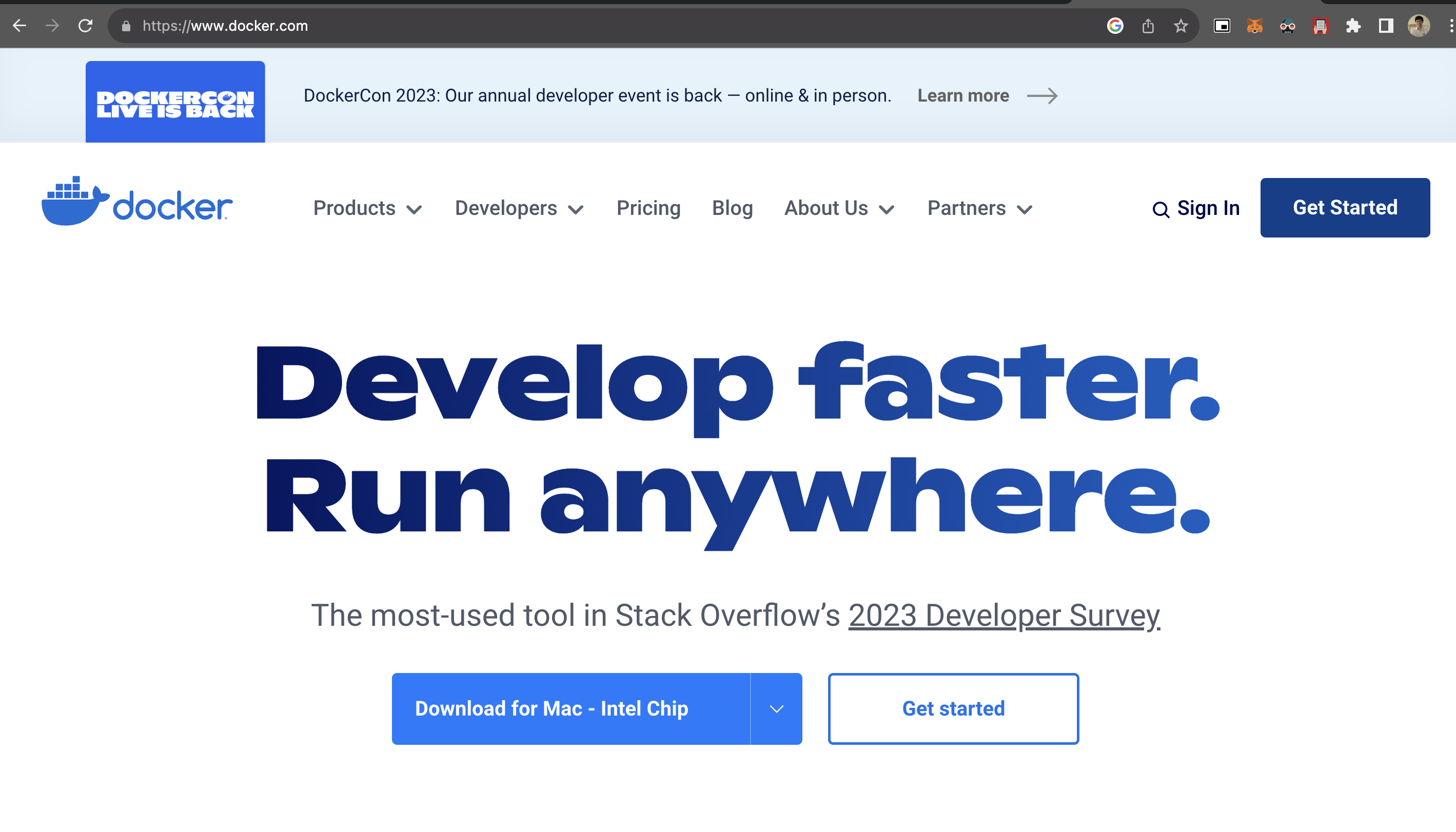Image resolution: width=1456 pixels, height=832 pixels.
Task: Open the Pricing page
Action: pyautogui.click(x=648, y=208)
